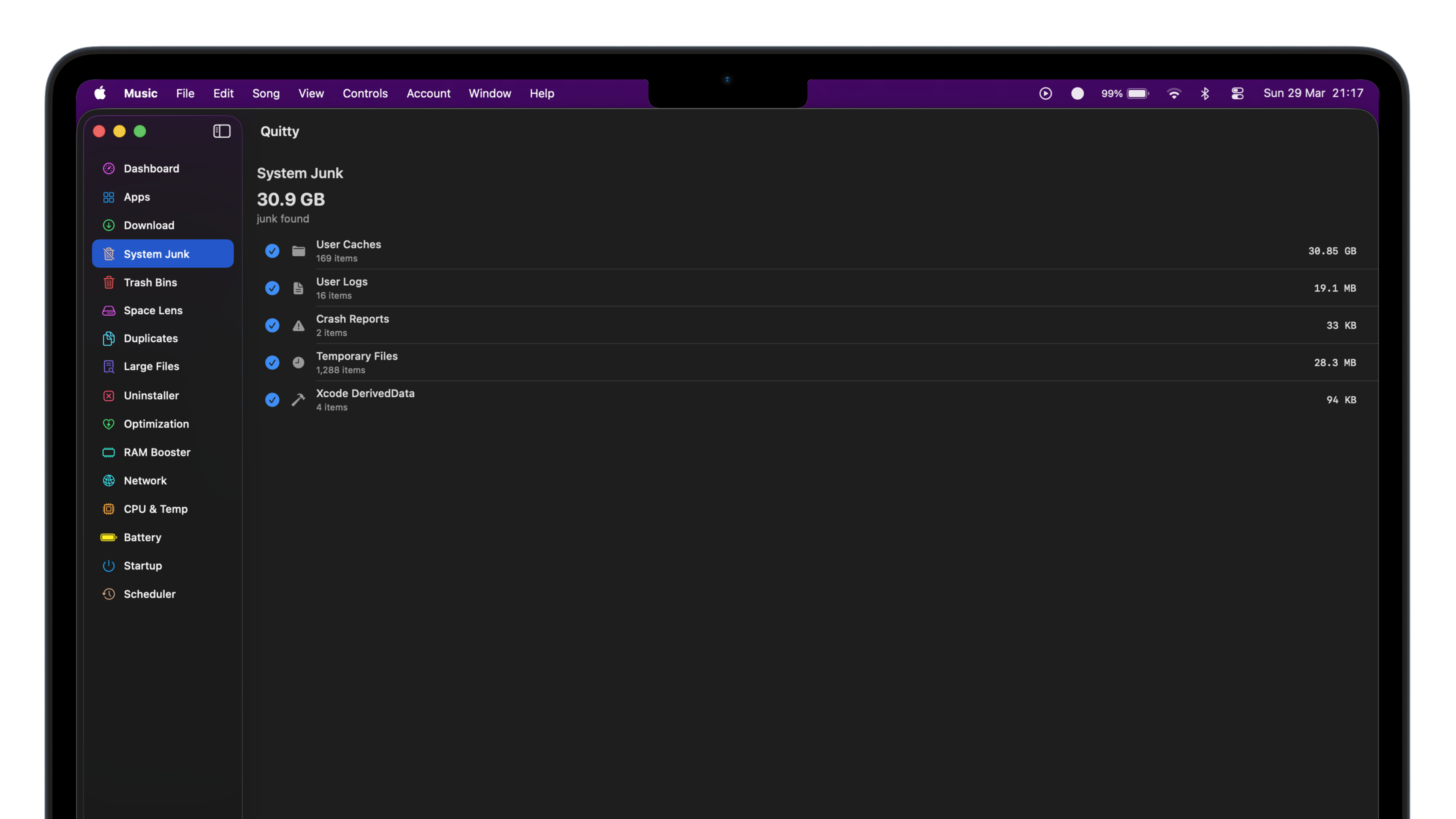The image size is (1456, 819).
Task: Uncheck the Crash Reports checkbox
Action: pos(272,326)
